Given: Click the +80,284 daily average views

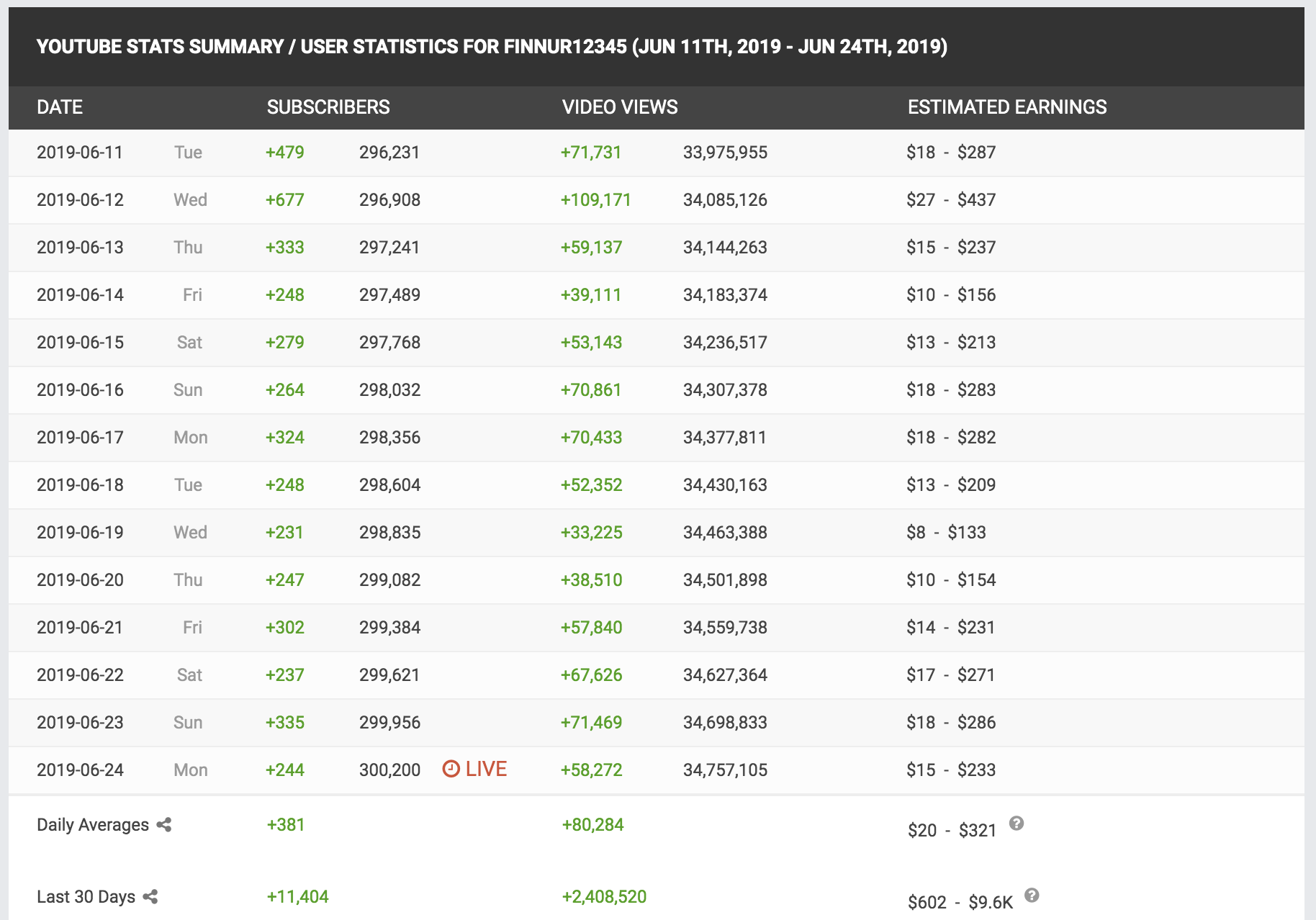Looking at the screenshot, I should 592,825.
